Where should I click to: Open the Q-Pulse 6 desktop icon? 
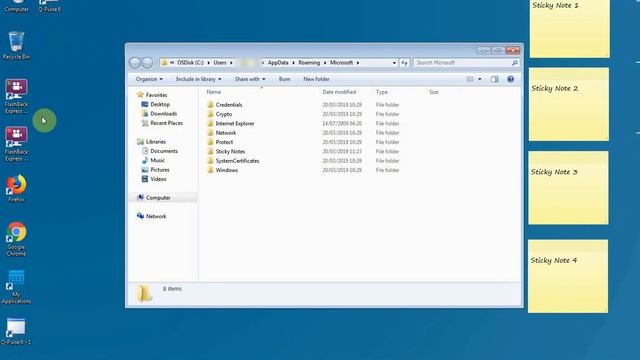(49, 6)
